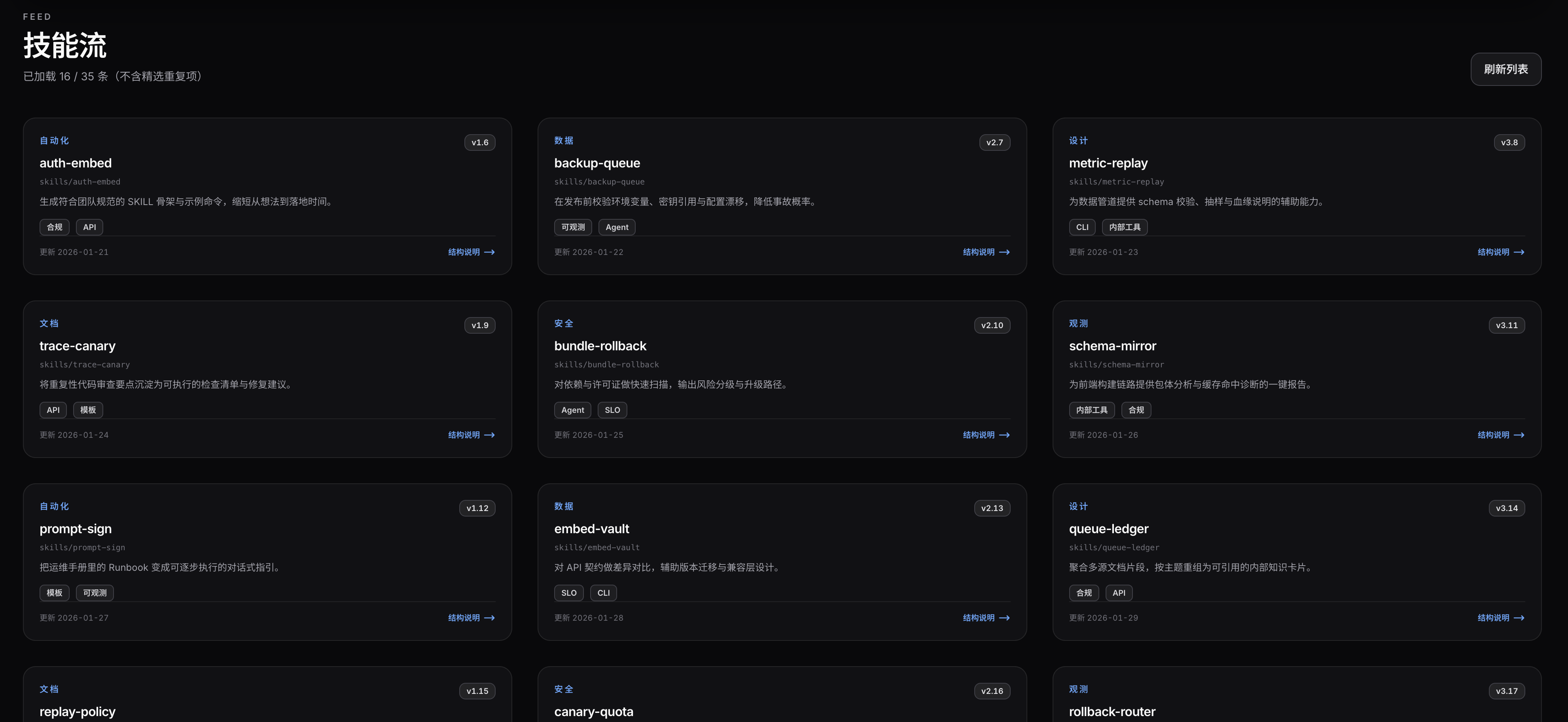1568x722 pixels.
Task: Click 合规 tag on queue-ledger card
Action: point(1084,593)
